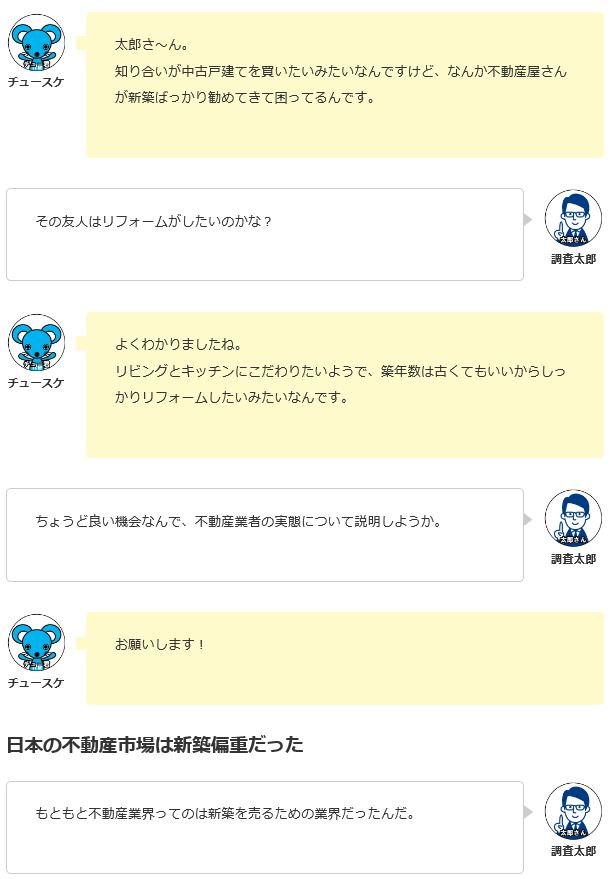Click the 調査太郎 name label under the first man avatar
The height and width of the screenshot is (879, 610).
tap(573, 259)
